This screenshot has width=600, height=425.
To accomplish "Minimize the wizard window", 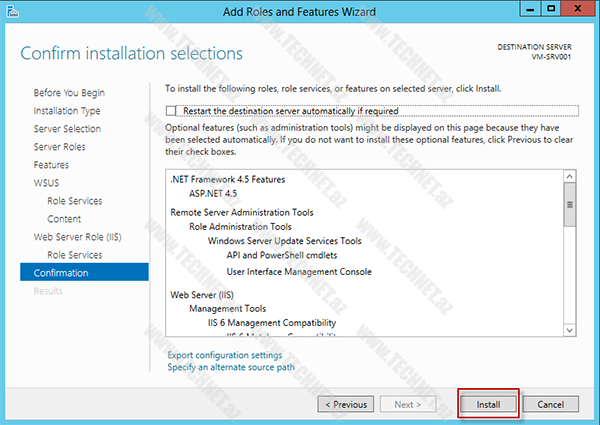I will (x=530, y=9).
